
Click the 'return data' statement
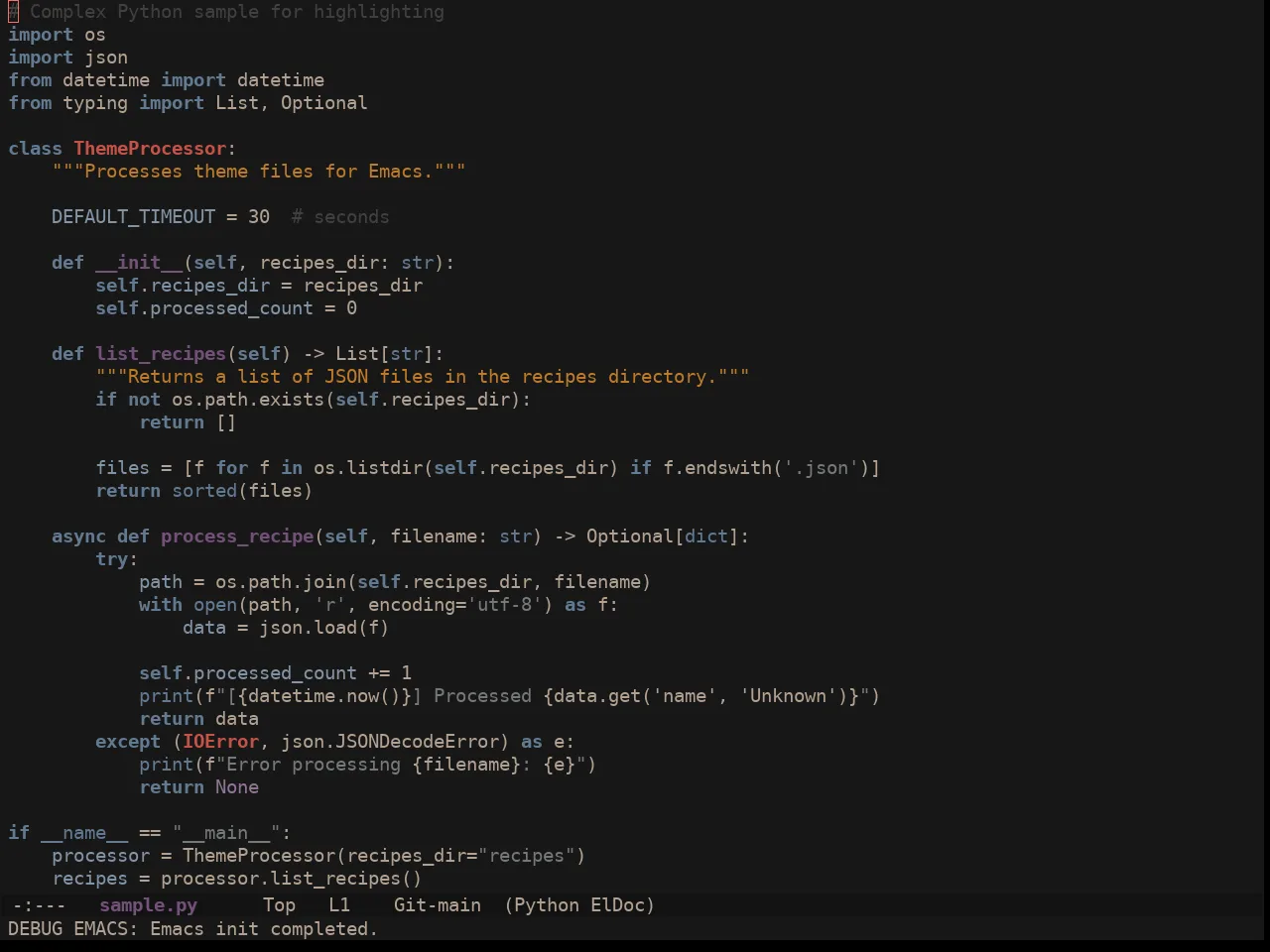tap(198, 719)
